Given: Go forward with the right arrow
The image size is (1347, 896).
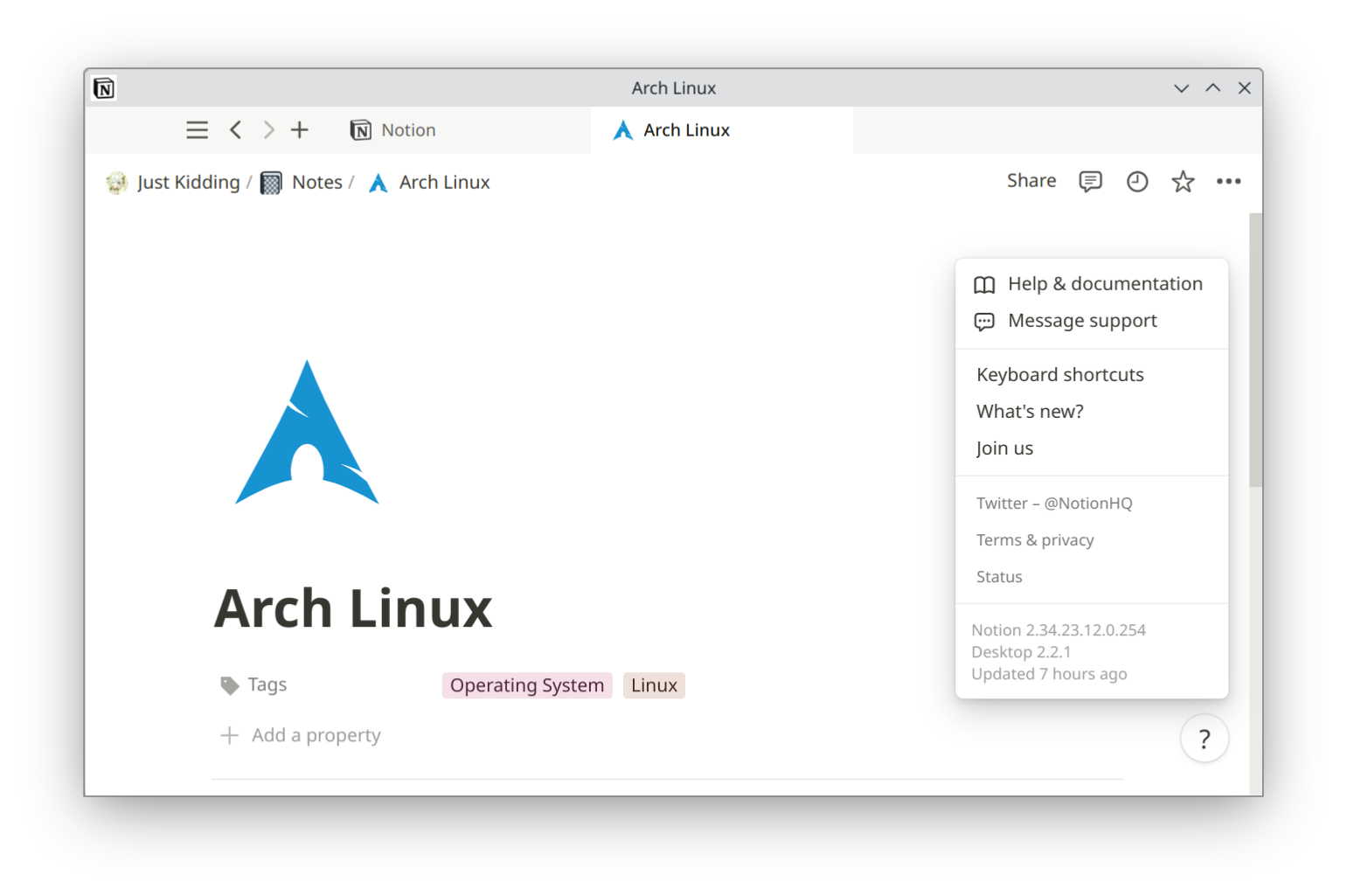Looking at the screenshot, I should tap(268, 130).
